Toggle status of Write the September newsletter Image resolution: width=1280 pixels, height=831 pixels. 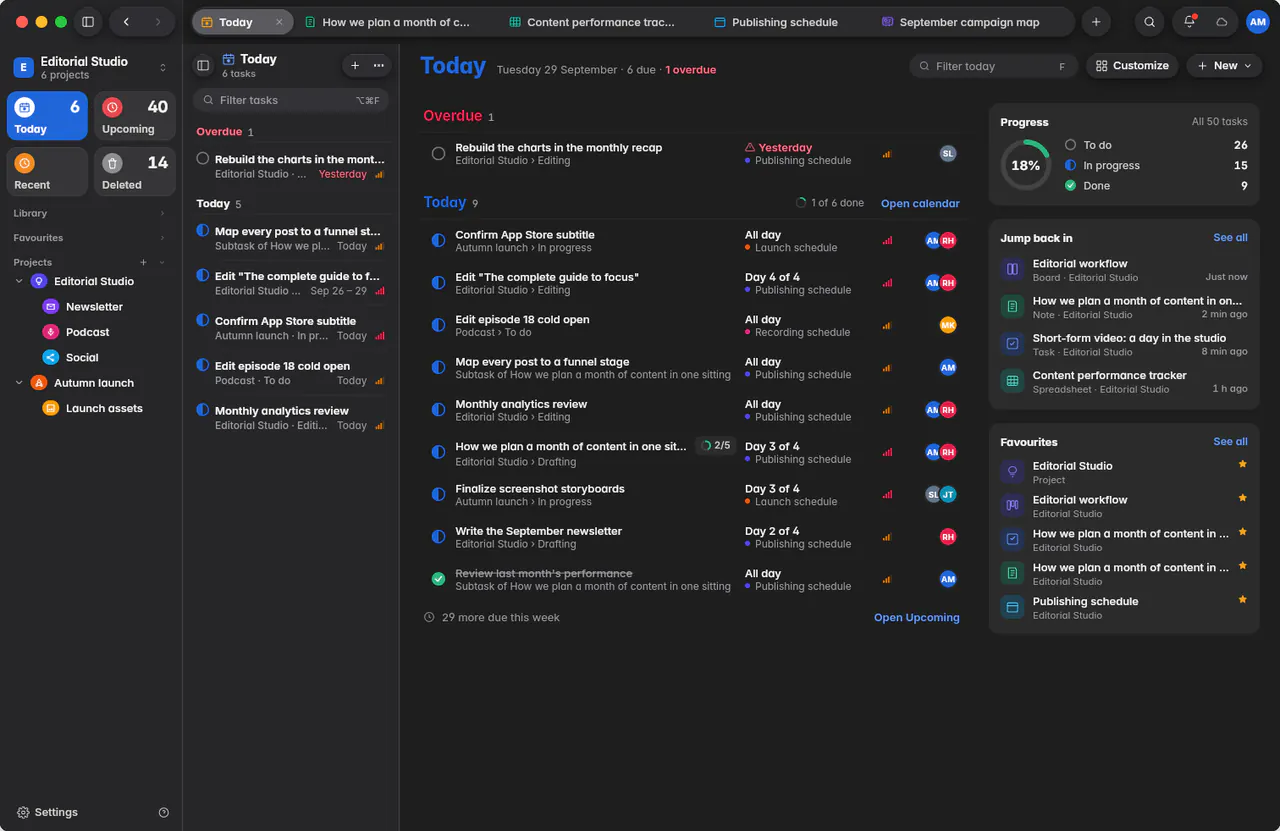point(438,537)
